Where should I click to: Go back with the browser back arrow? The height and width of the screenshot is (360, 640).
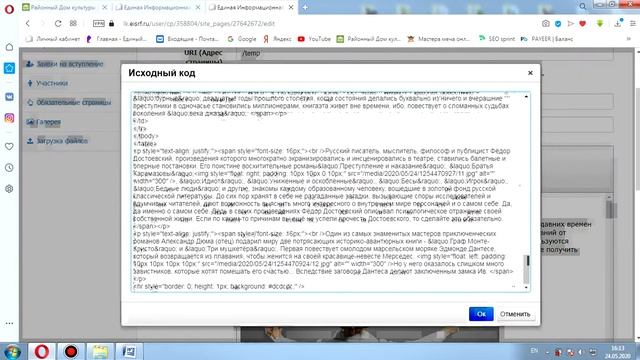point(28,24)
